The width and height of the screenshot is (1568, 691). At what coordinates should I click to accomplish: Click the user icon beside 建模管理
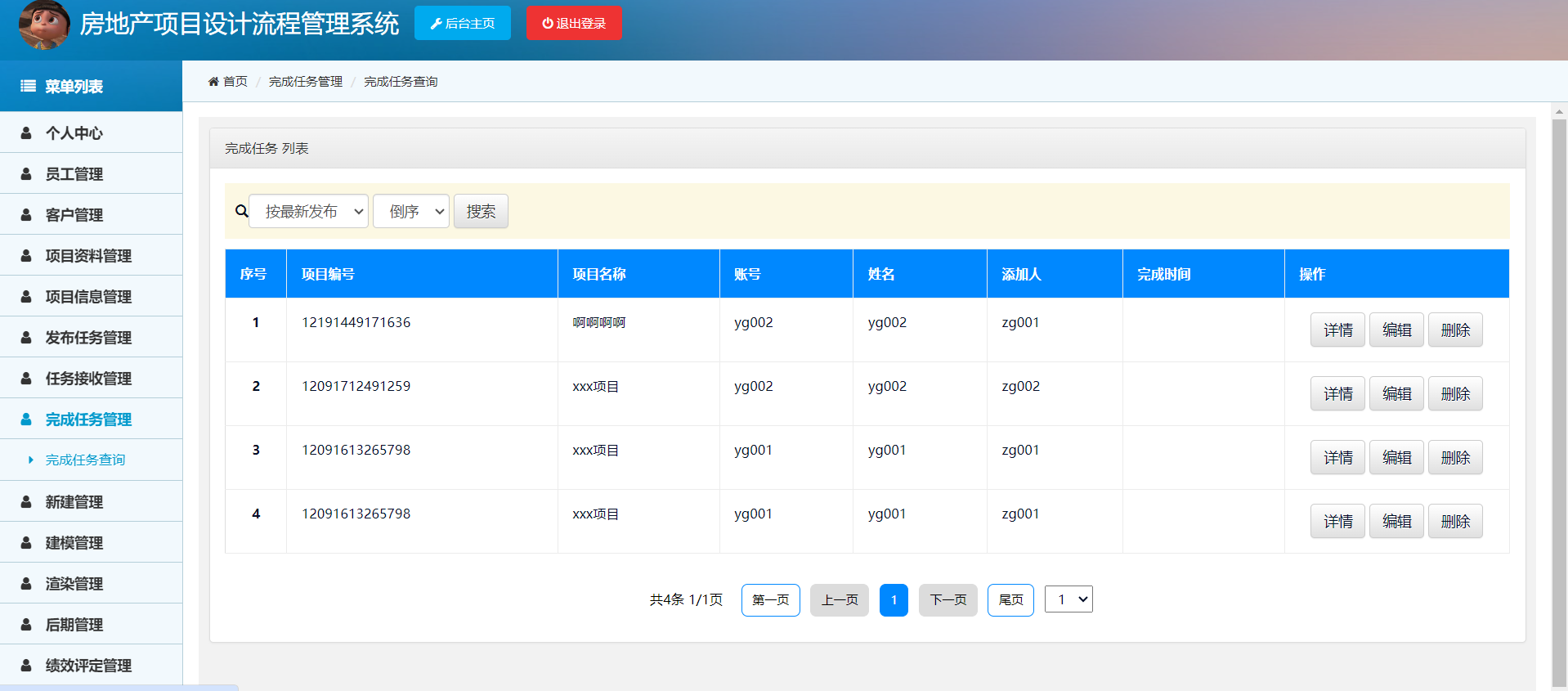[26, 542]
